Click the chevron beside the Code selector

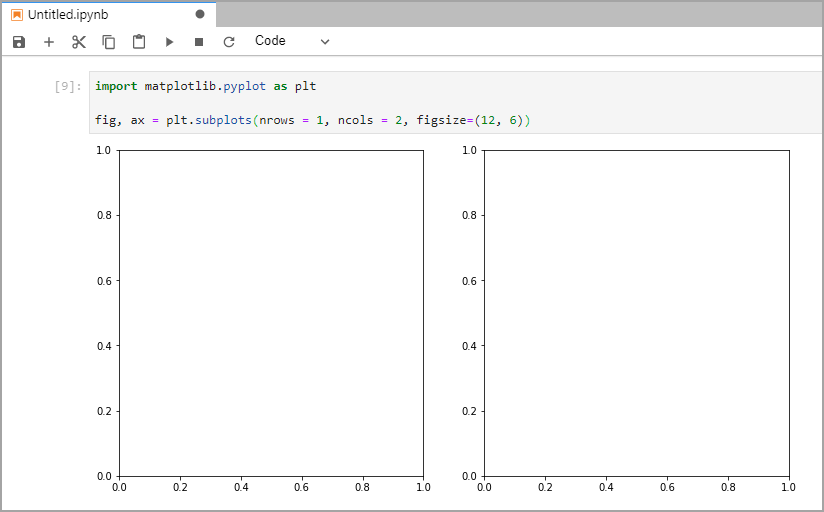coord(324,42)
